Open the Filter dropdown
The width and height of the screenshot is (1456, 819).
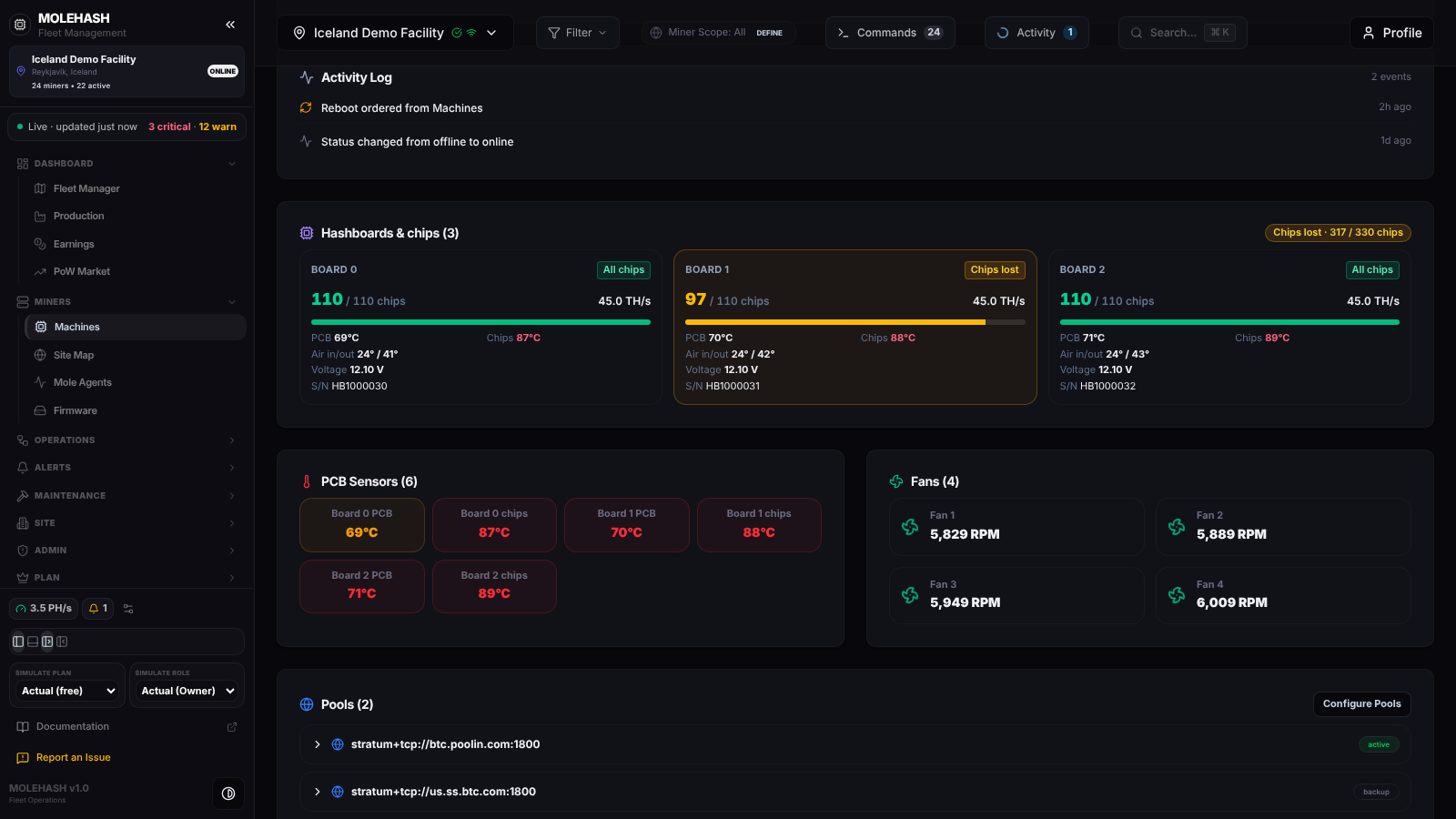(578, 33)
